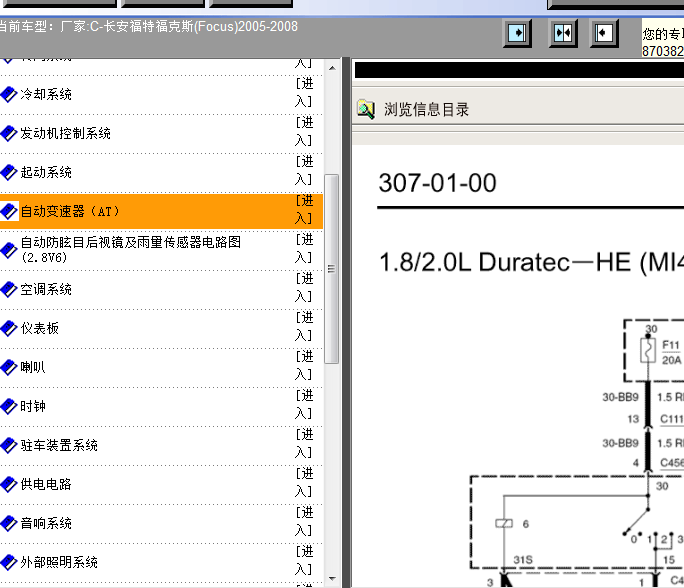Select 发动机控制系统 in the list
Screen dimensions: 684x588
pos(65,133)
